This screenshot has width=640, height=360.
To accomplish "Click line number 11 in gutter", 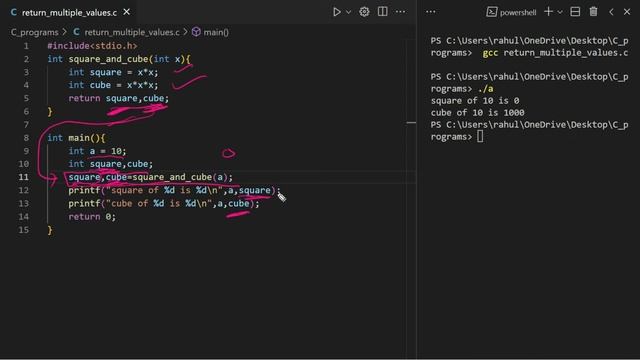I will coord(23,177).
